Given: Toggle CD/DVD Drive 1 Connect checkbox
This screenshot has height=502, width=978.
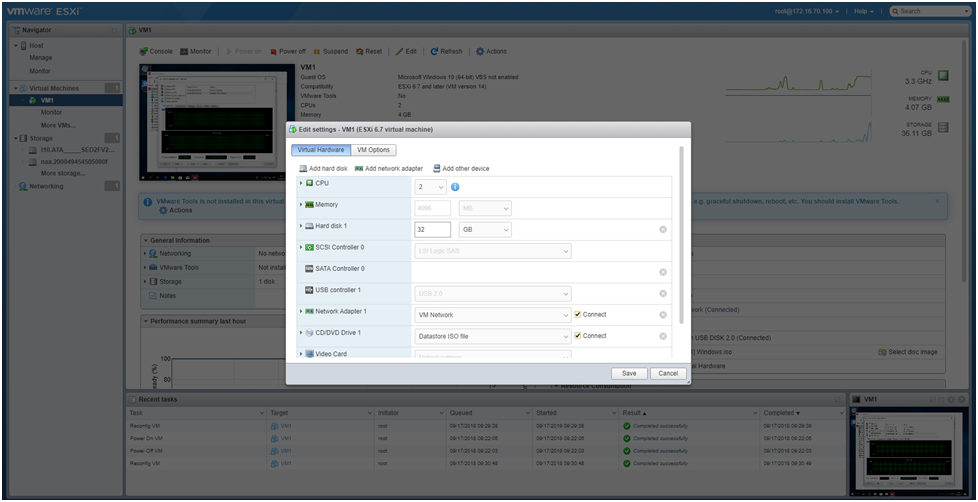Looking at the screenshot, I should click(578, 336).
